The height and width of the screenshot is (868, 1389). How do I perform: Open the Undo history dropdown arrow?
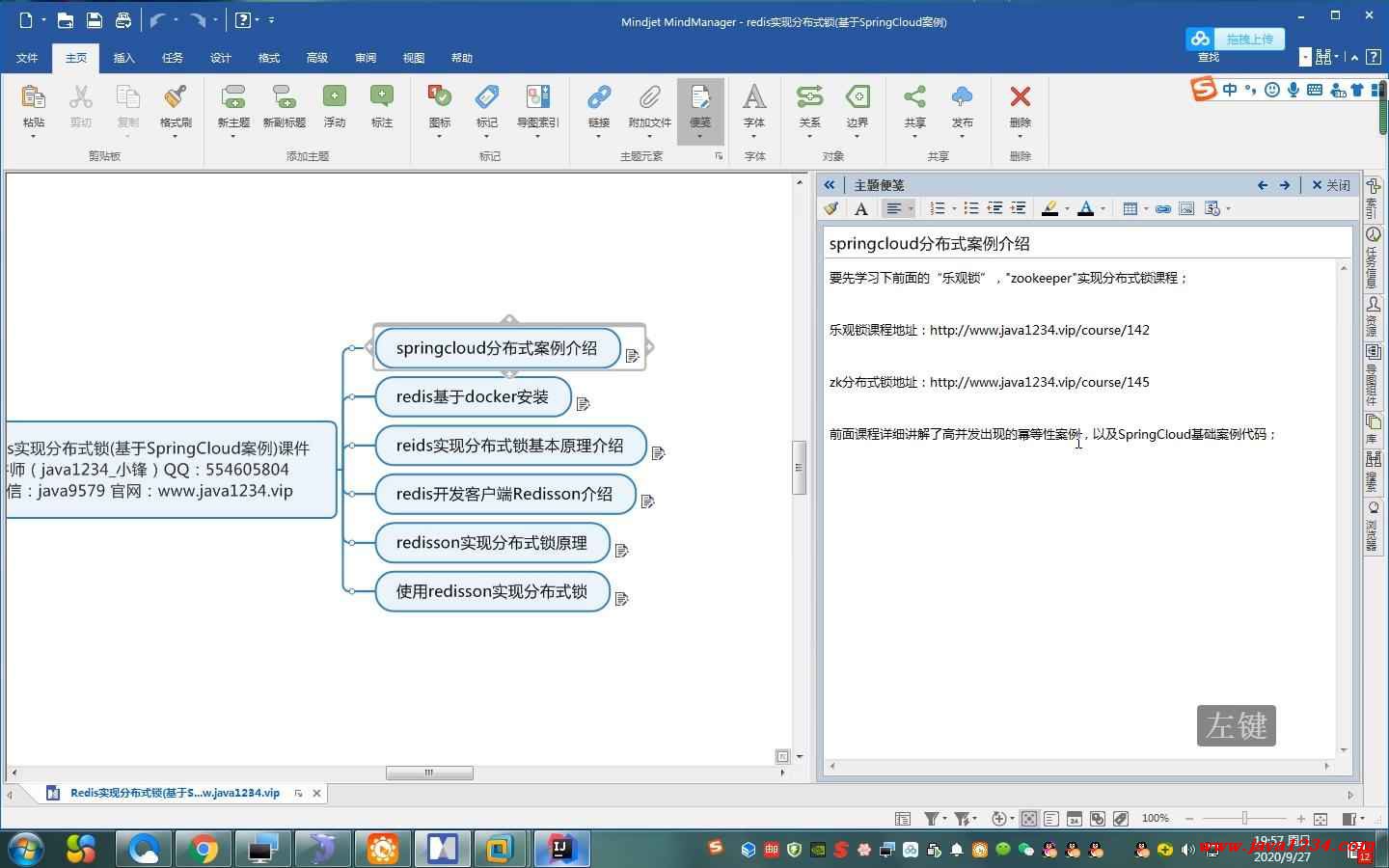pos(176,19)
